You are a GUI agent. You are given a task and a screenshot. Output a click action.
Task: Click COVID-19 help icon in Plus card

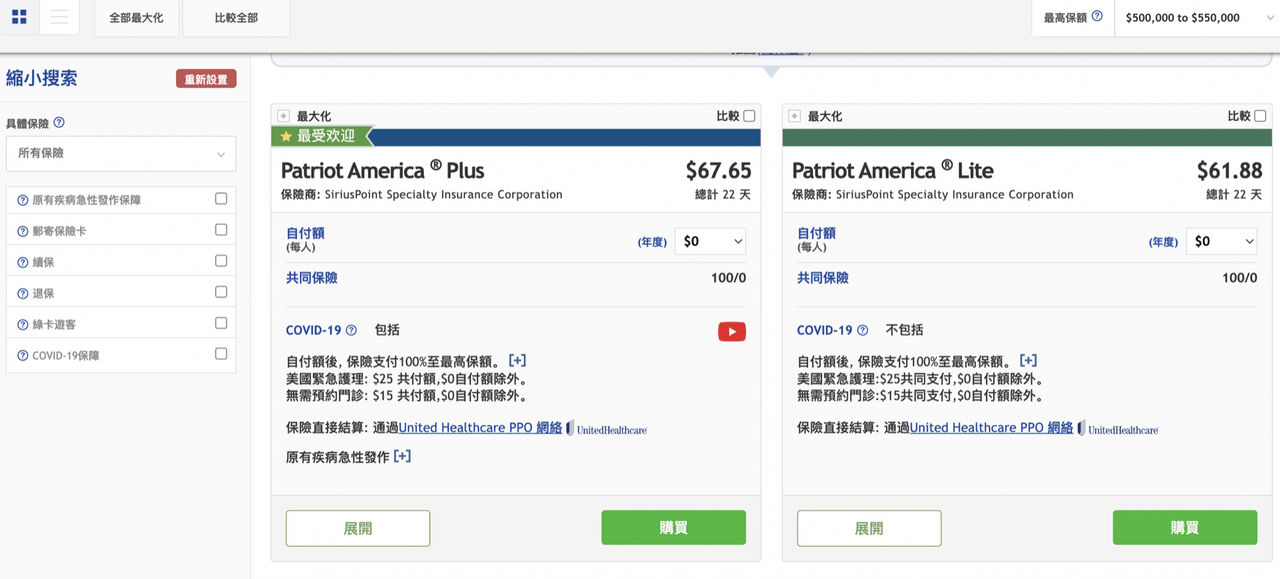(x=351, y=330)
